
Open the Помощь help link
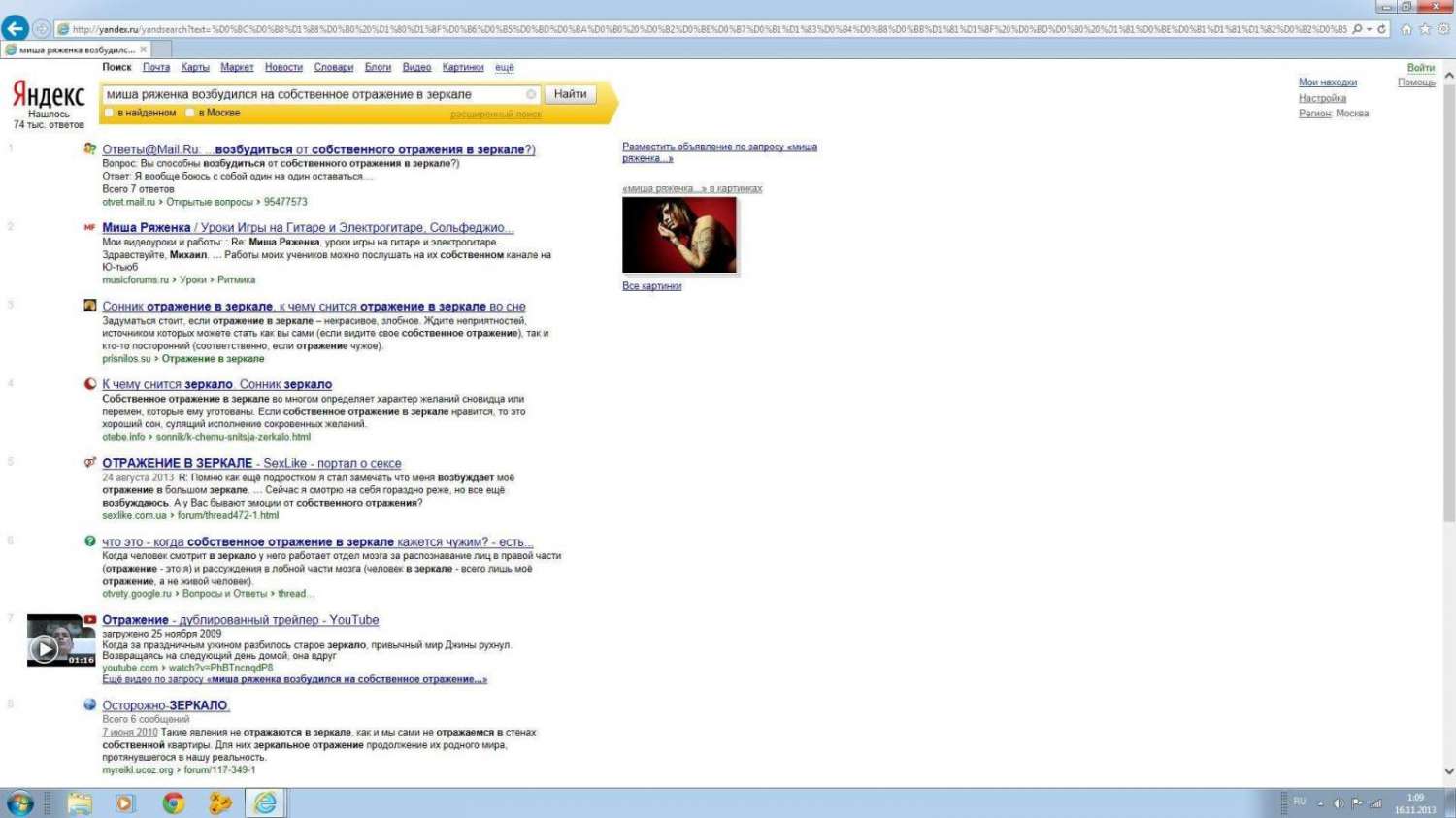click(1416, 82)
